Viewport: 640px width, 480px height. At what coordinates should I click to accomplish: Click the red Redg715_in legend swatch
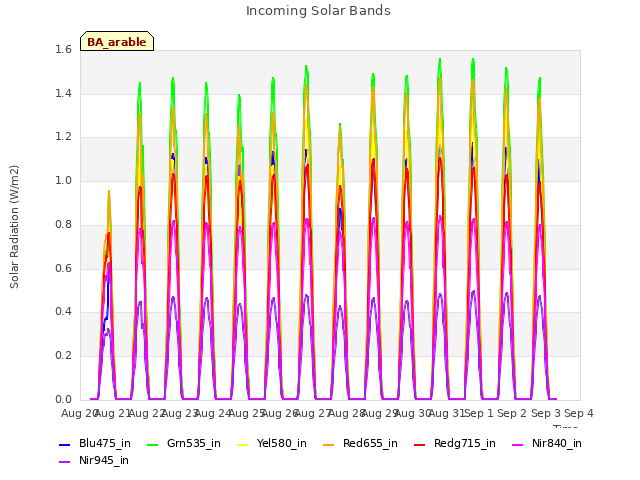pyautogui.click(x=420, y=444)
